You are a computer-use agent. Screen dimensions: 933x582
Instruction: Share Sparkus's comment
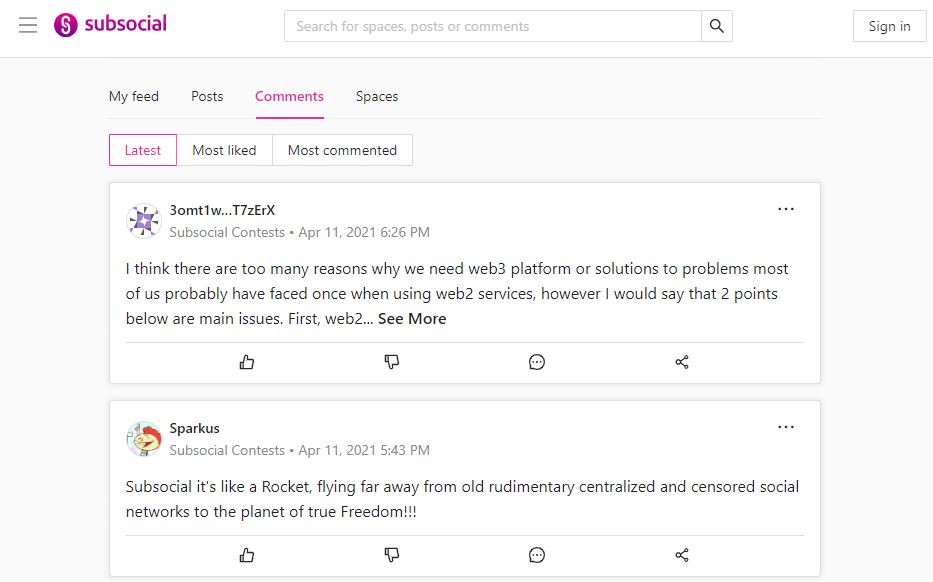click(x=682, y=555)
